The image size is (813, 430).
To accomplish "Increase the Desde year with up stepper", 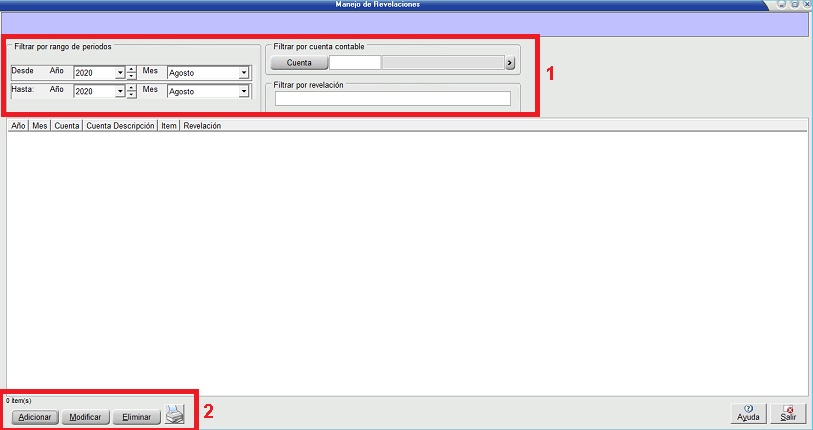I will coord(131,69).
